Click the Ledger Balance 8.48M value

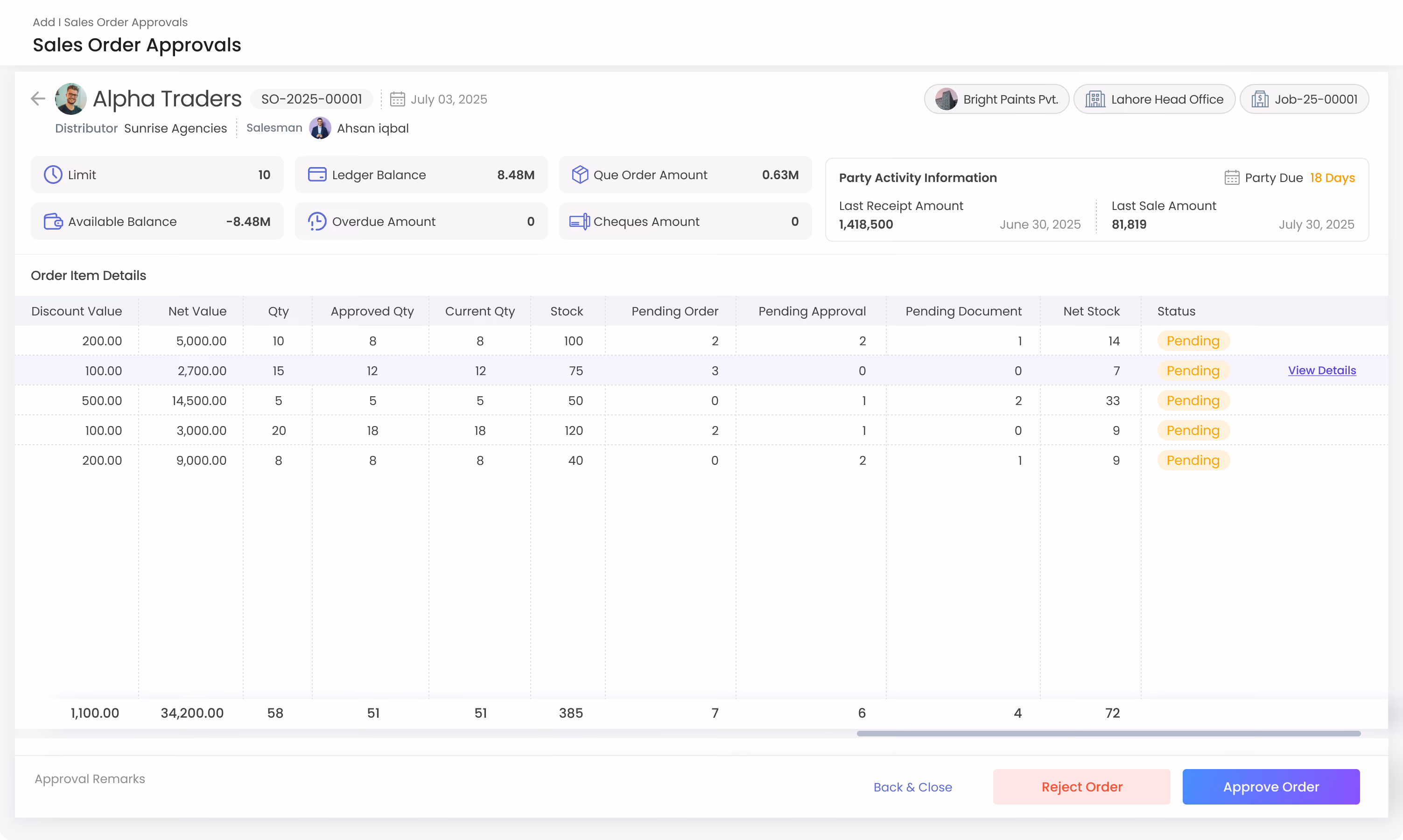tap(516, 175)
